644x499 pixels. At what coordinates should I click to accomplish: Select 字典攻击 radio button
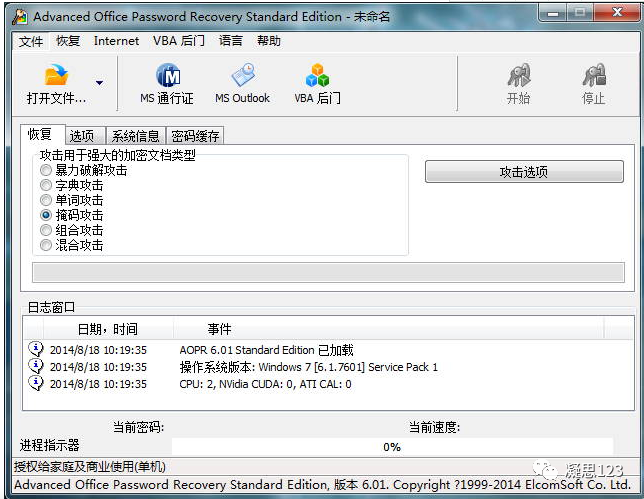point(46,185)
